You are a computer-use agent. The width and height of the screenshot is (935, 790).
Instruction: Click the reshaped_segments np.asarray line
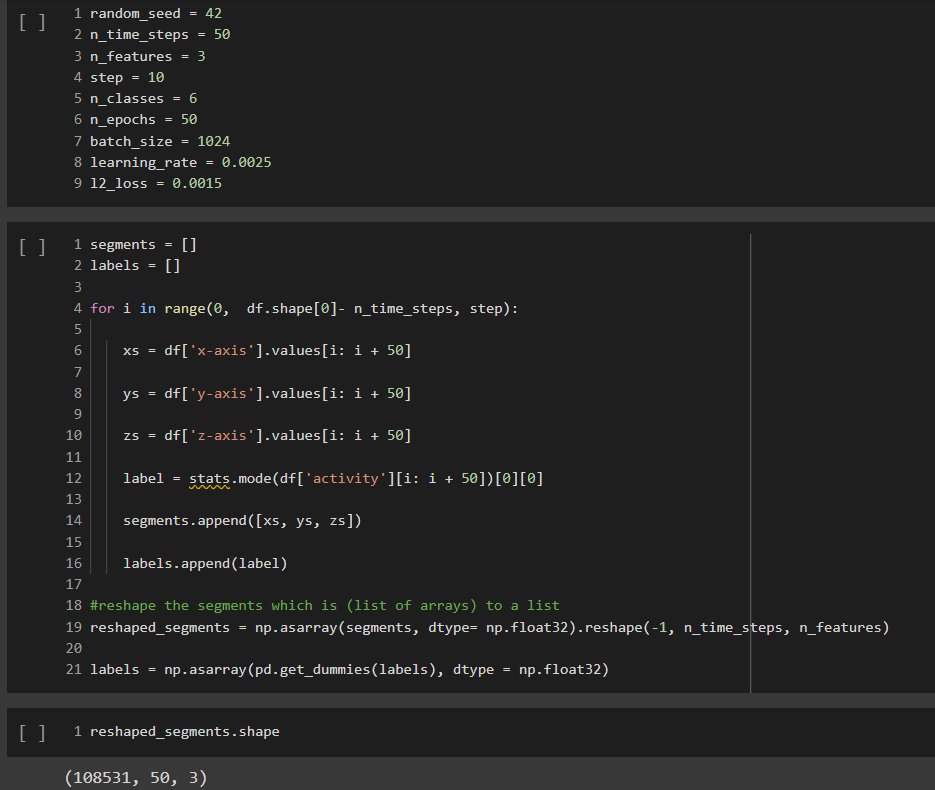coord(490,627)
